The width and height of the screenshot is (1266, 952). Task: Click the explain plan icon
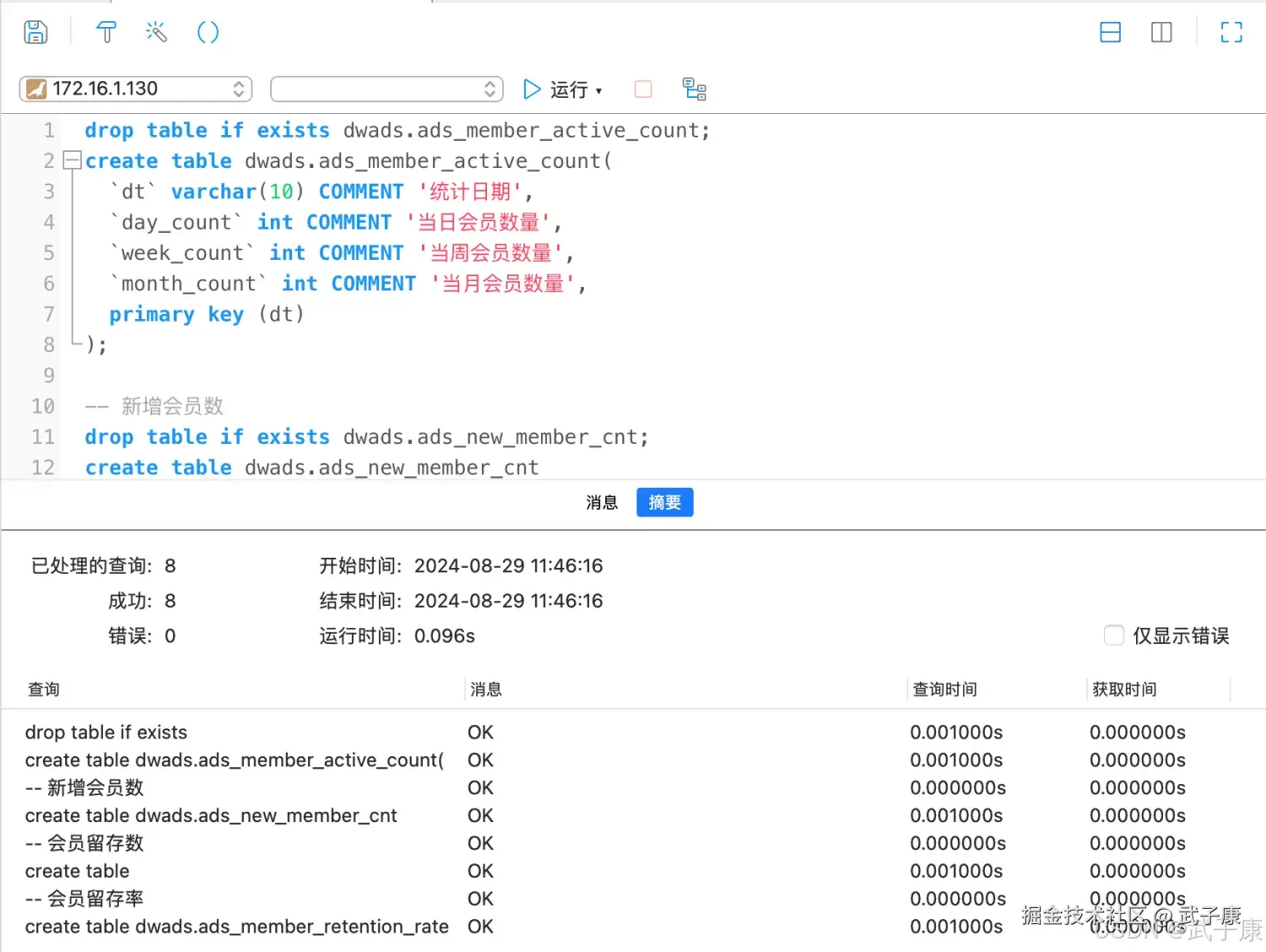tap(694, 89)
